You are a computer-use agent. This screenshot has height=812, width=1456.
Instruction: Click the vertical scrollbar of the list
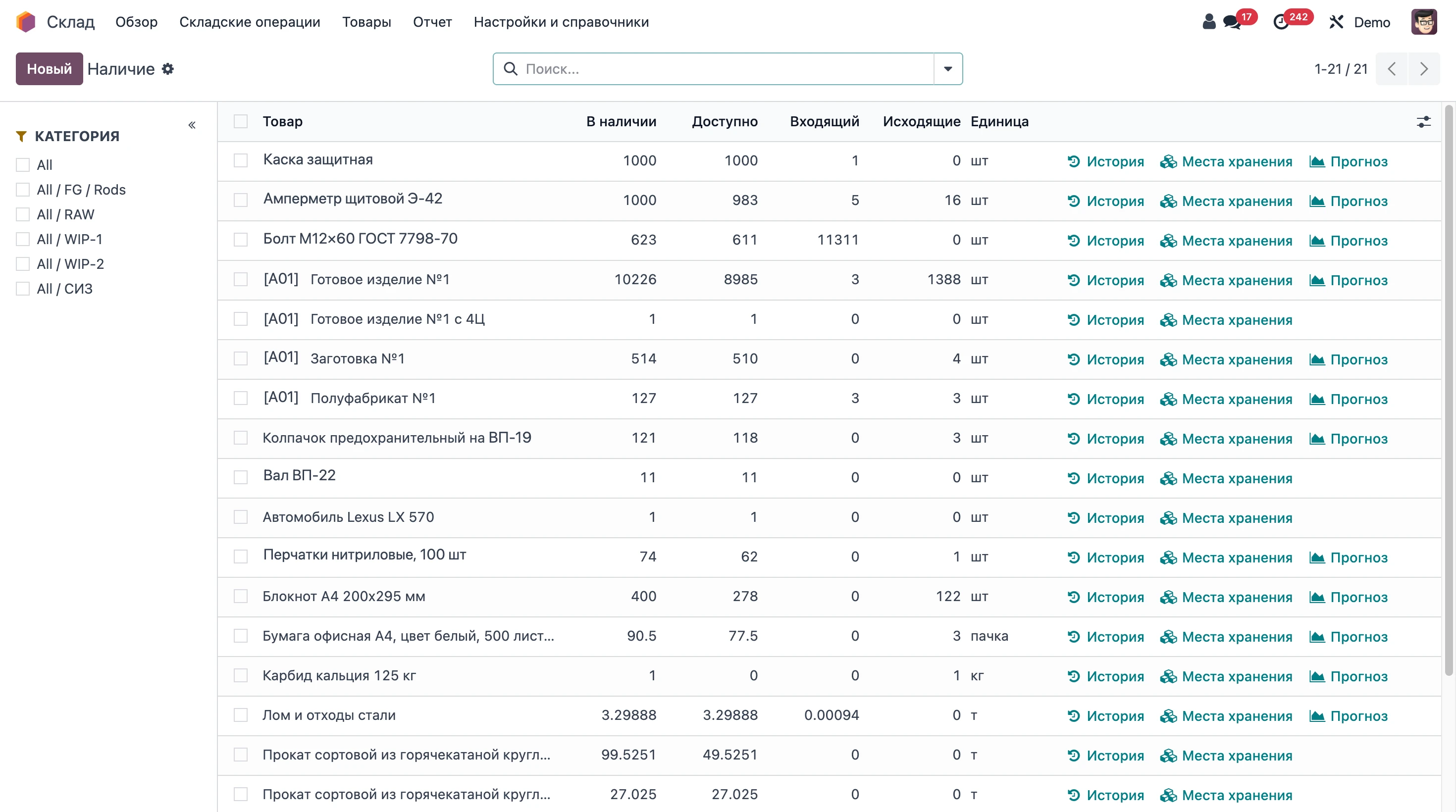click(1448, 390)
